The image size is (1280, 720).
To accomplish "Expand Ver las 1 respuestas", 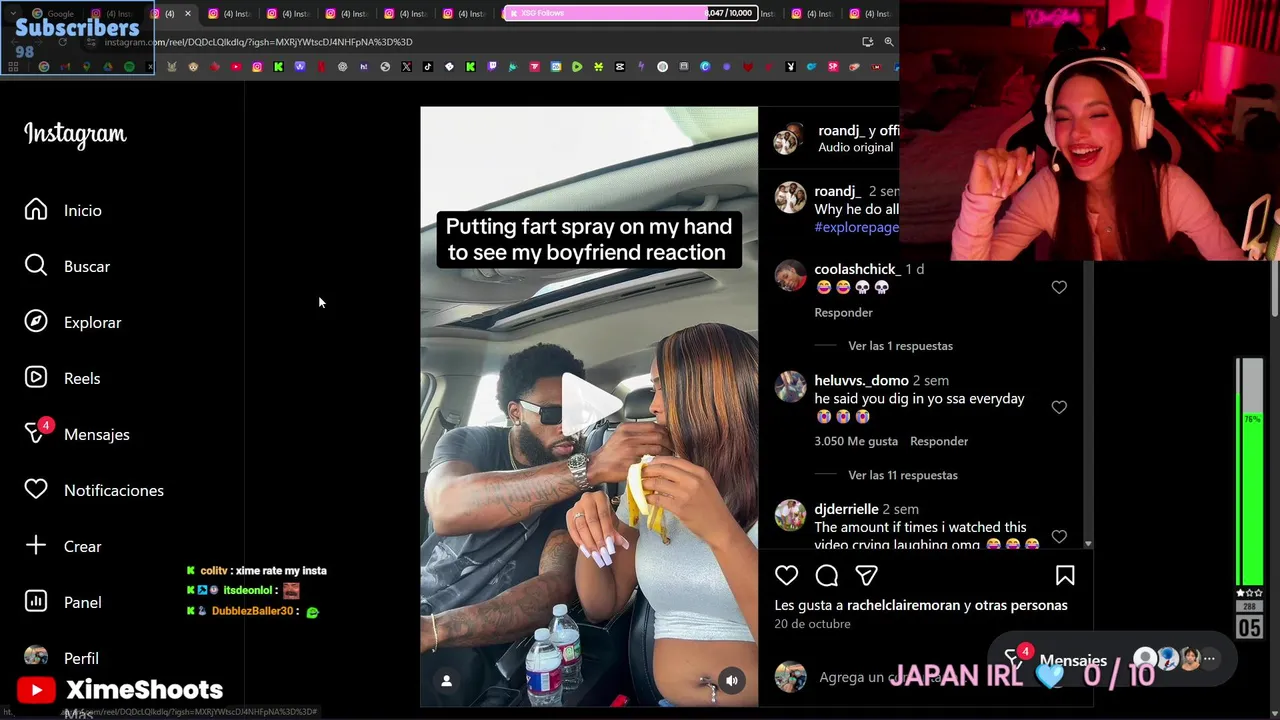I will [900, 346].
